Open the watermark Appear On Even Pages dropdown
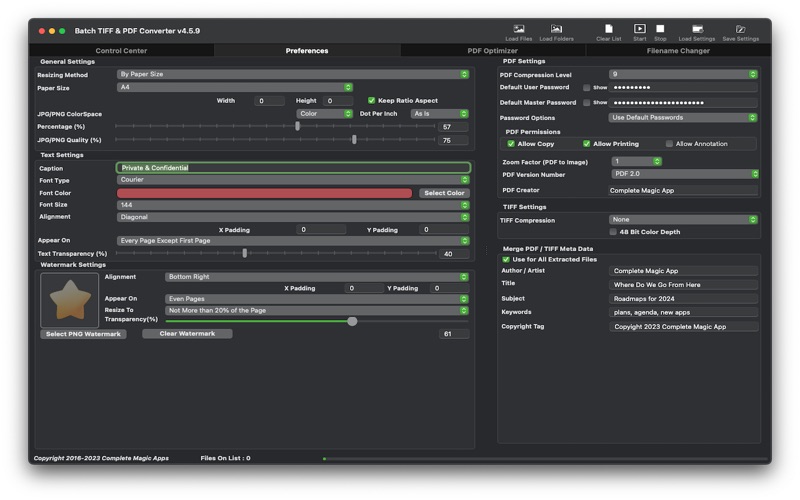Image resolution: width=800 pixels, height=500 pixels. [316, 299]
